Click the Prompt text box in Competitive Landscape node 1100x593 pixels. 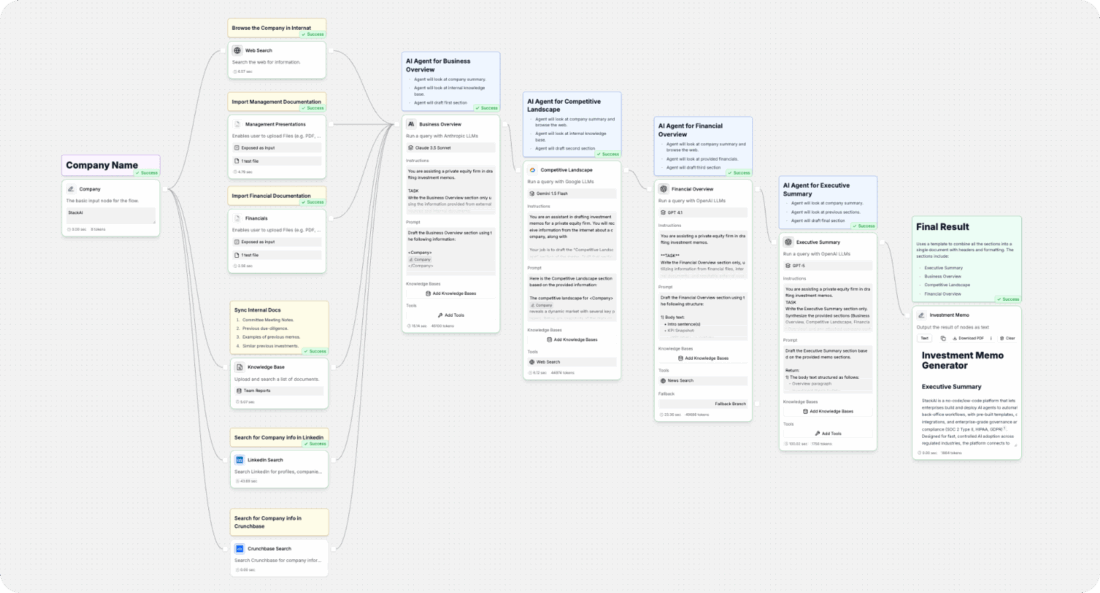pyautogui.click(x=572, y=298)
